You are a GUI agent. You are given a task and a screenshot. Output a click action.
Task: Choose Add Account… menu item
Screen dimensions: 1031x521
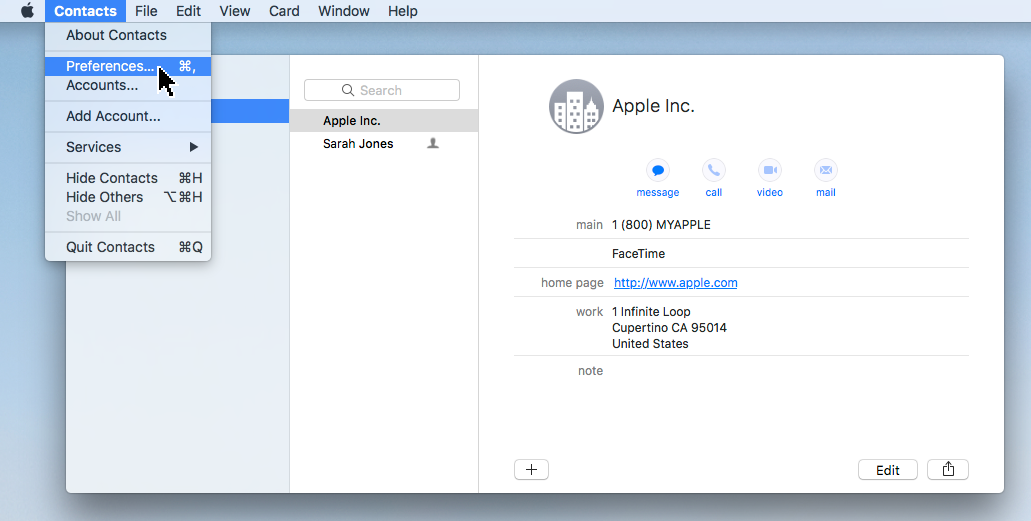point(113,116)
